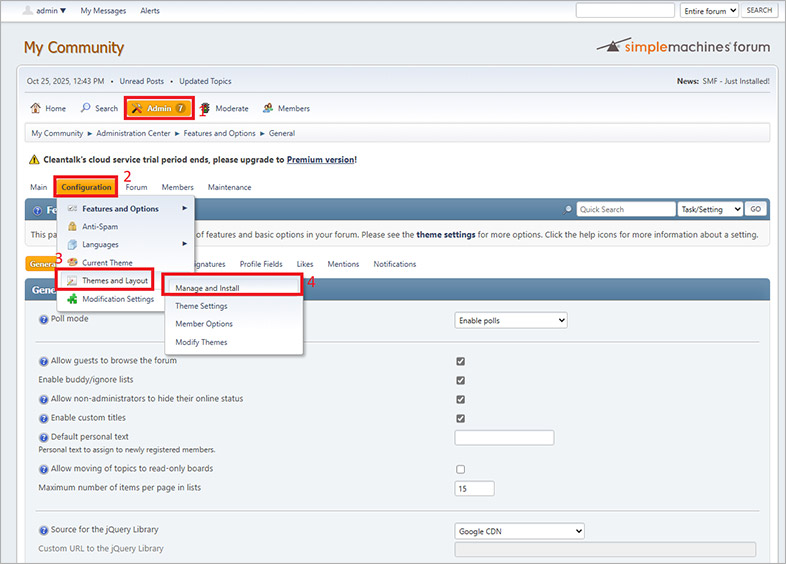
Task: Click the Moderate icon
Action: [x=205, y=108]
